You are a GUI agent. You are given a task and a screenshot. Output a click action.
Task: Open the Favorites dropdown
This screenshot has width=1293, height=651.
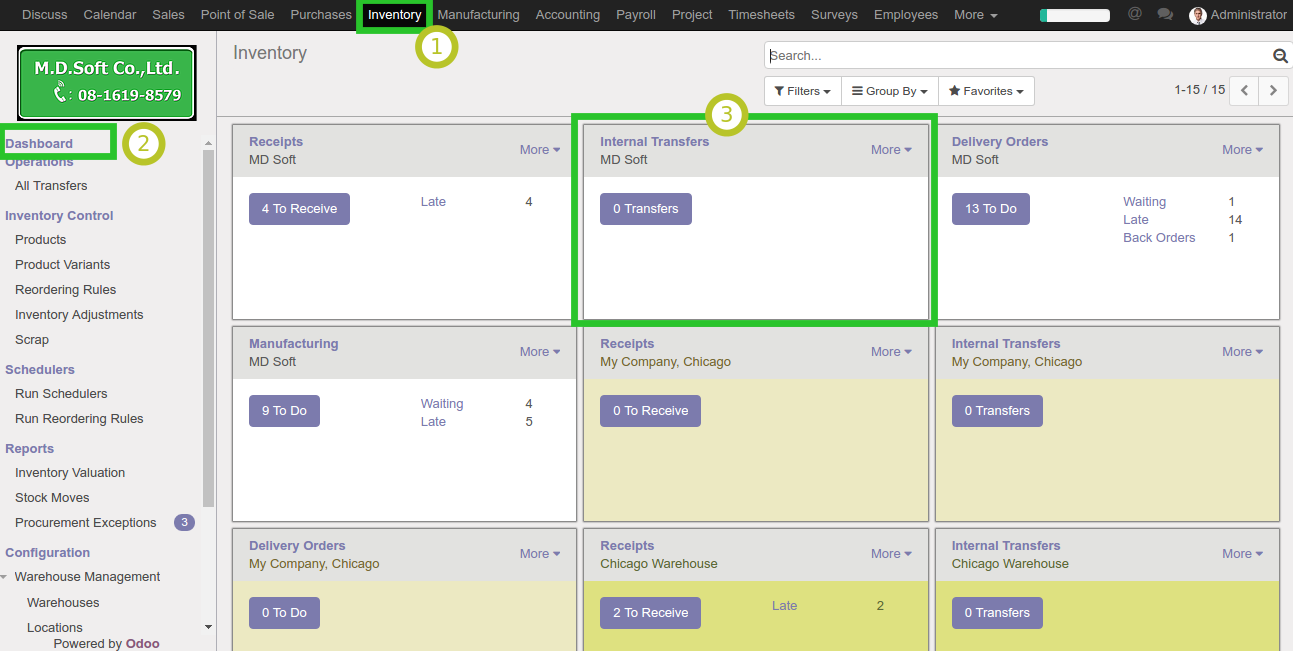pyautogui.click(x=985, y=91)
